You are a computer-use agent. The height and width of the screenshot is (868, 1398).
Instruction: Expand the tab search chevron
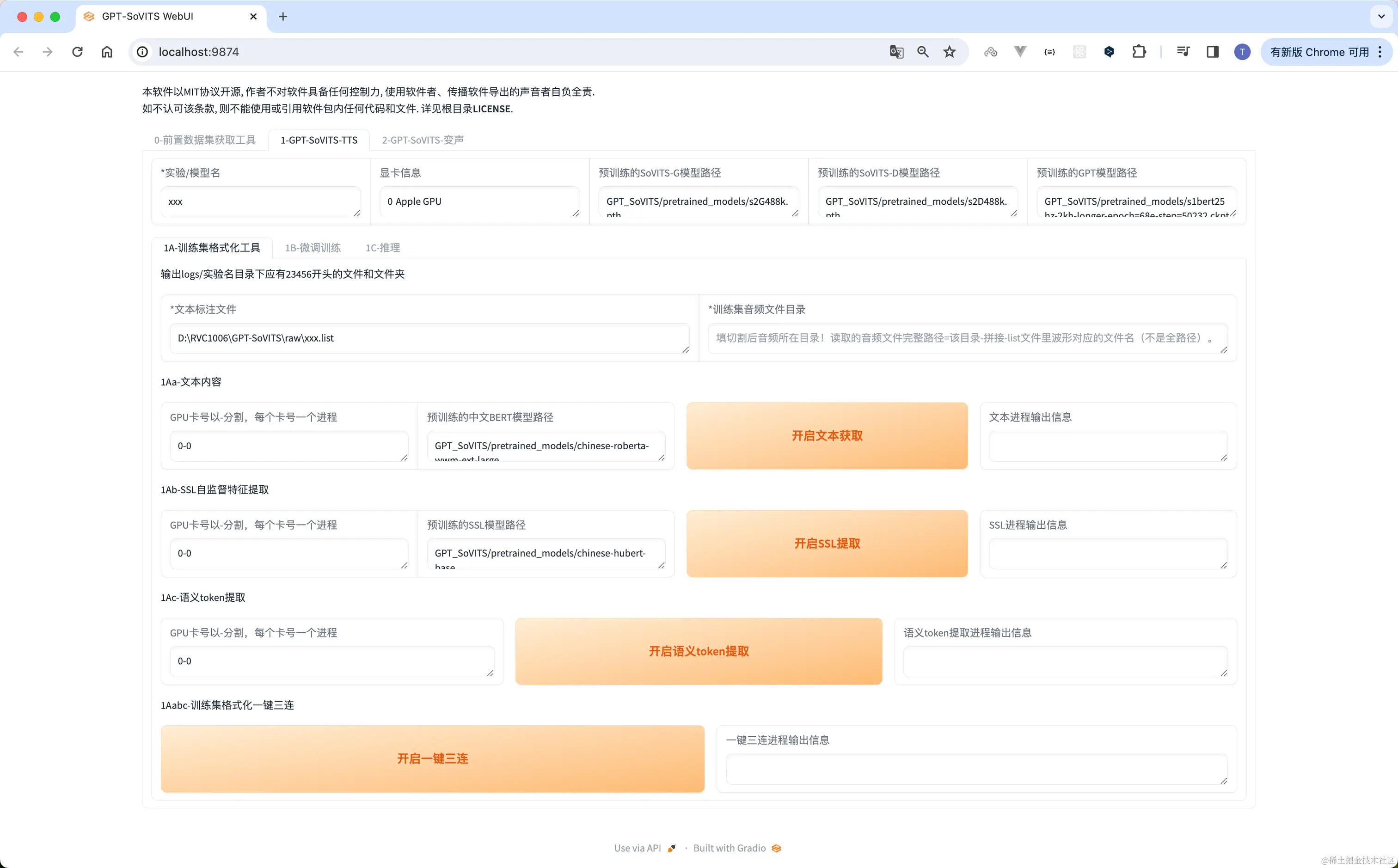click(1381, 16)
